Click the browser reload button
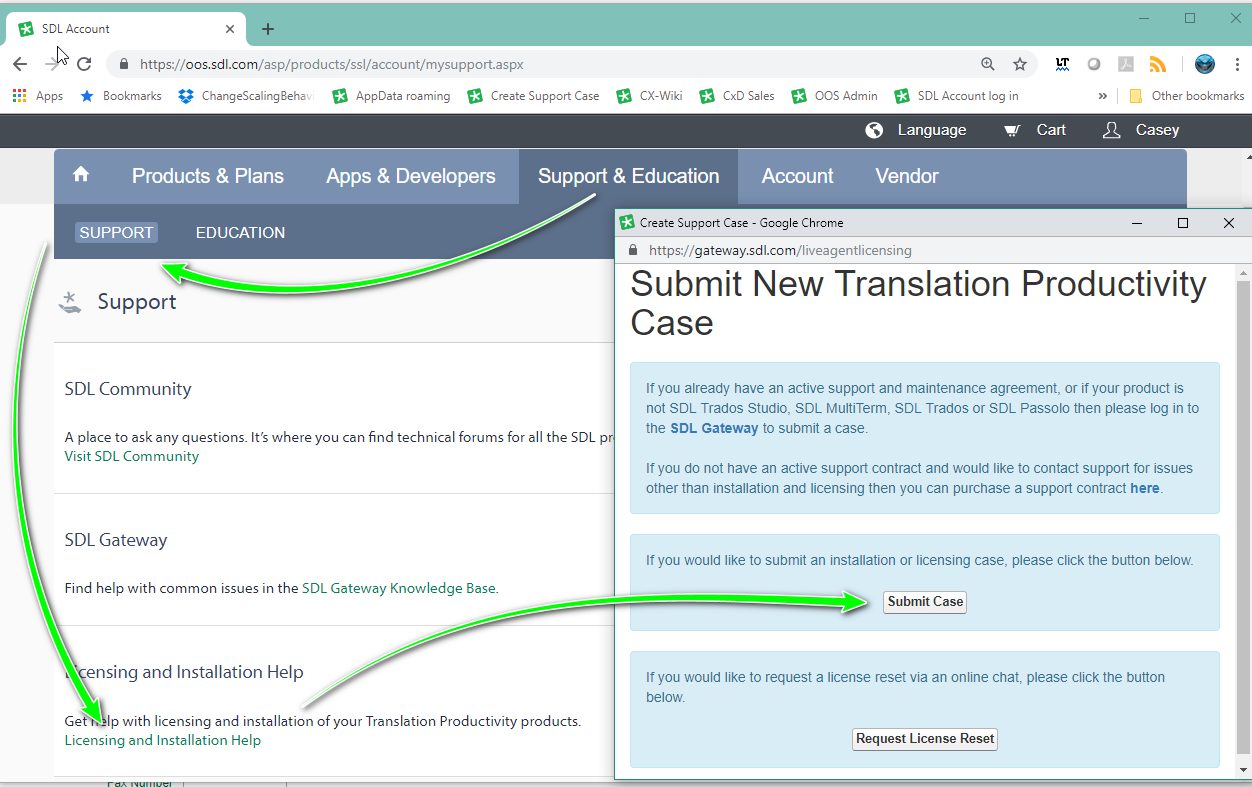Viewport: 1252px width, 787px height. [84, 64]
